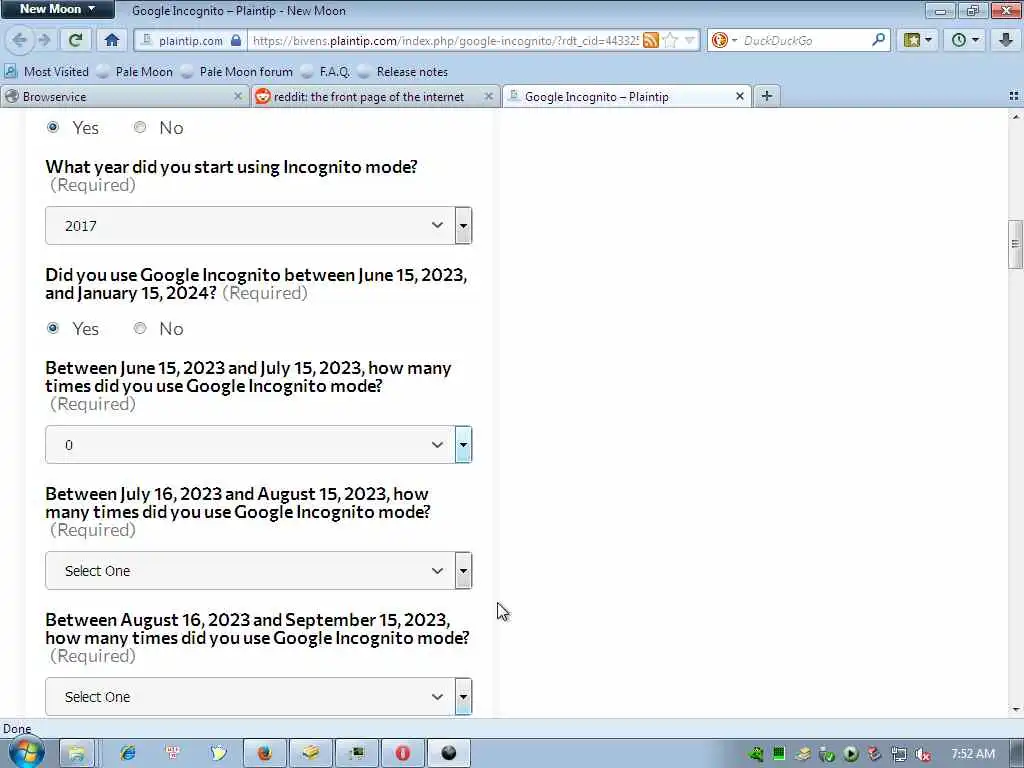Select Yes radio at top of form
Screen dimensions: 1024x768
[x=53, y=127]
